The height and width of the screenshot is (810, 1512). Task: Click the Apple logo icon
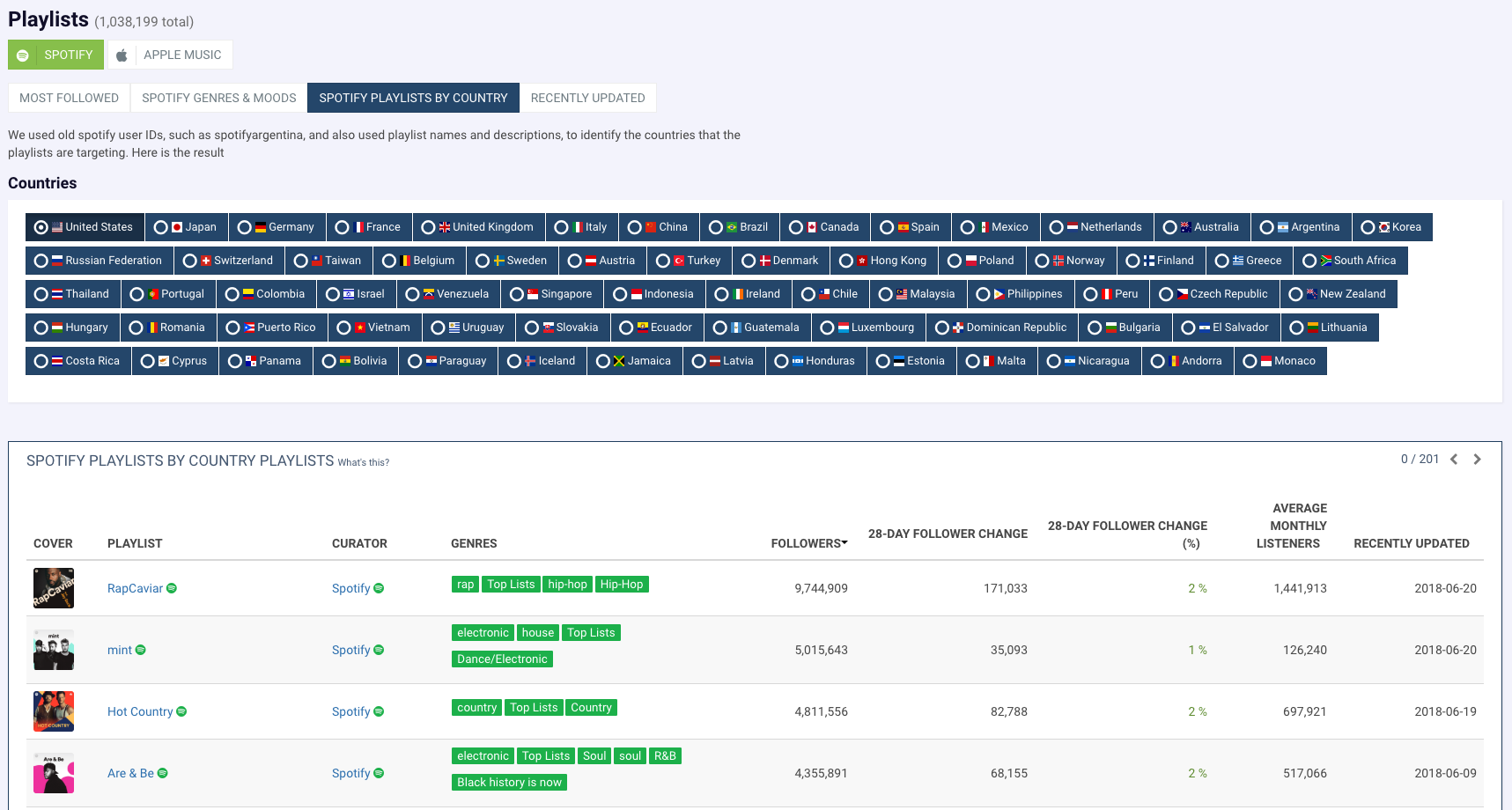[122, 55]
